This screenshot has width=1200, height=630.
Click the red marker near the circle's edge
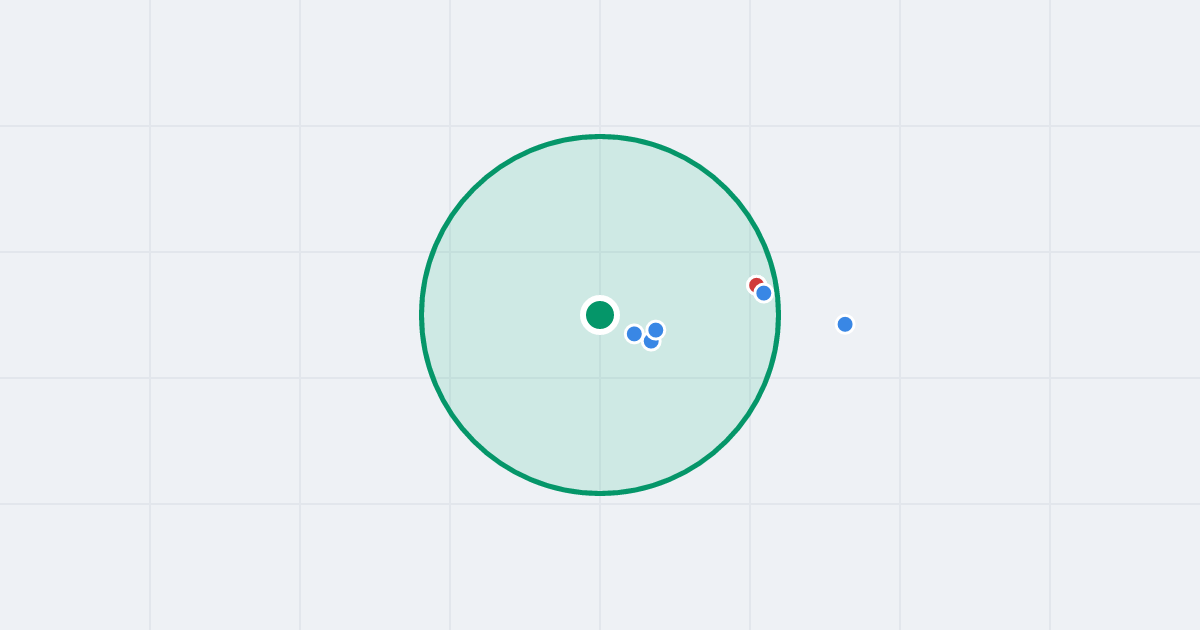755,284
